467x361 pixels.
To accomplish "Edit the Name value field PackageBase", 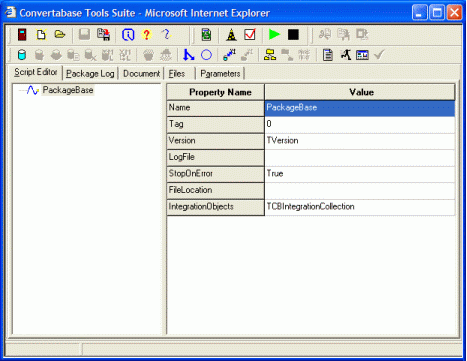I will click(360, 108).
